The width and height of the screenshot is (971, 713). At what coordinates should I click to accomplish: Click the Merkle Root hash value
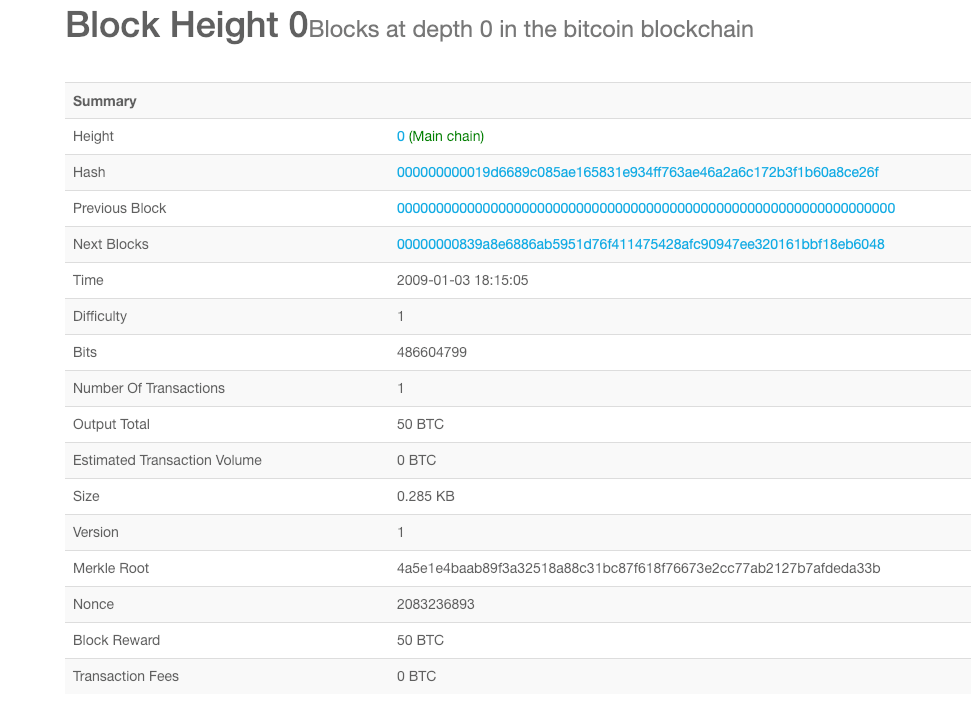point(638,569)
